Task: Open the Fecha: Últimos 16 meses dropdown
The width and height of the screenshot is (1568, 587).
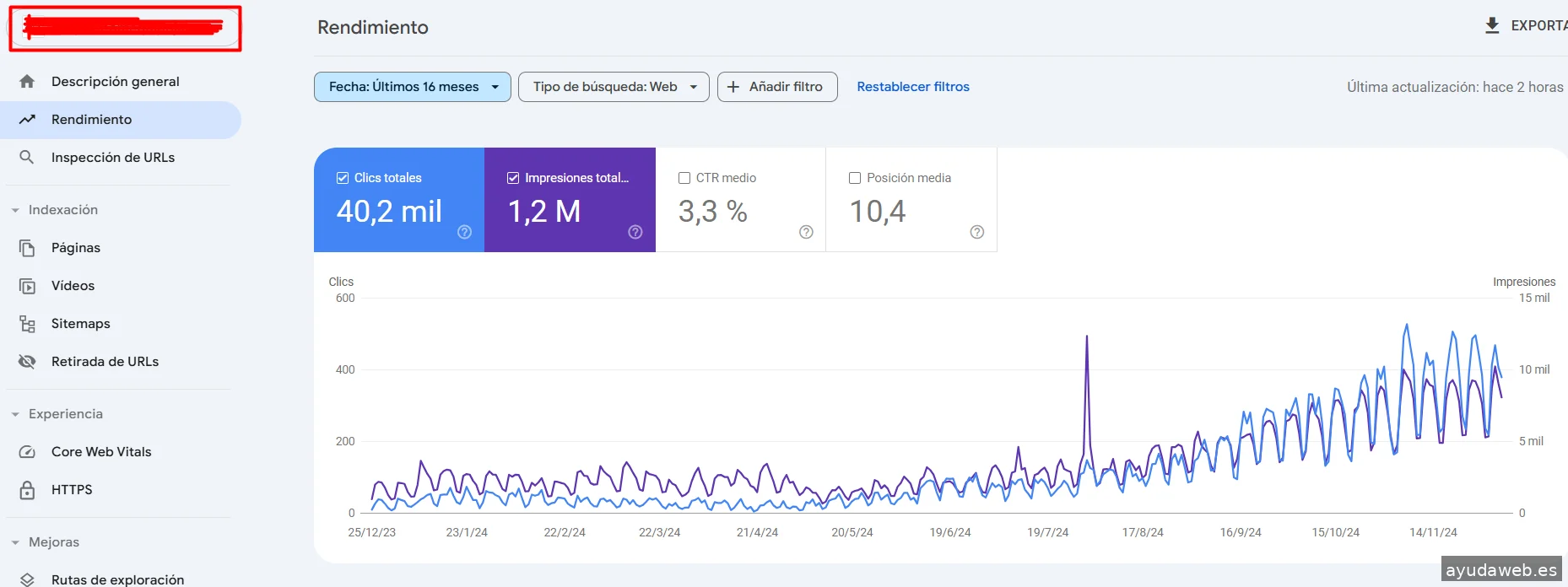Action: click(x=412, y=87)
